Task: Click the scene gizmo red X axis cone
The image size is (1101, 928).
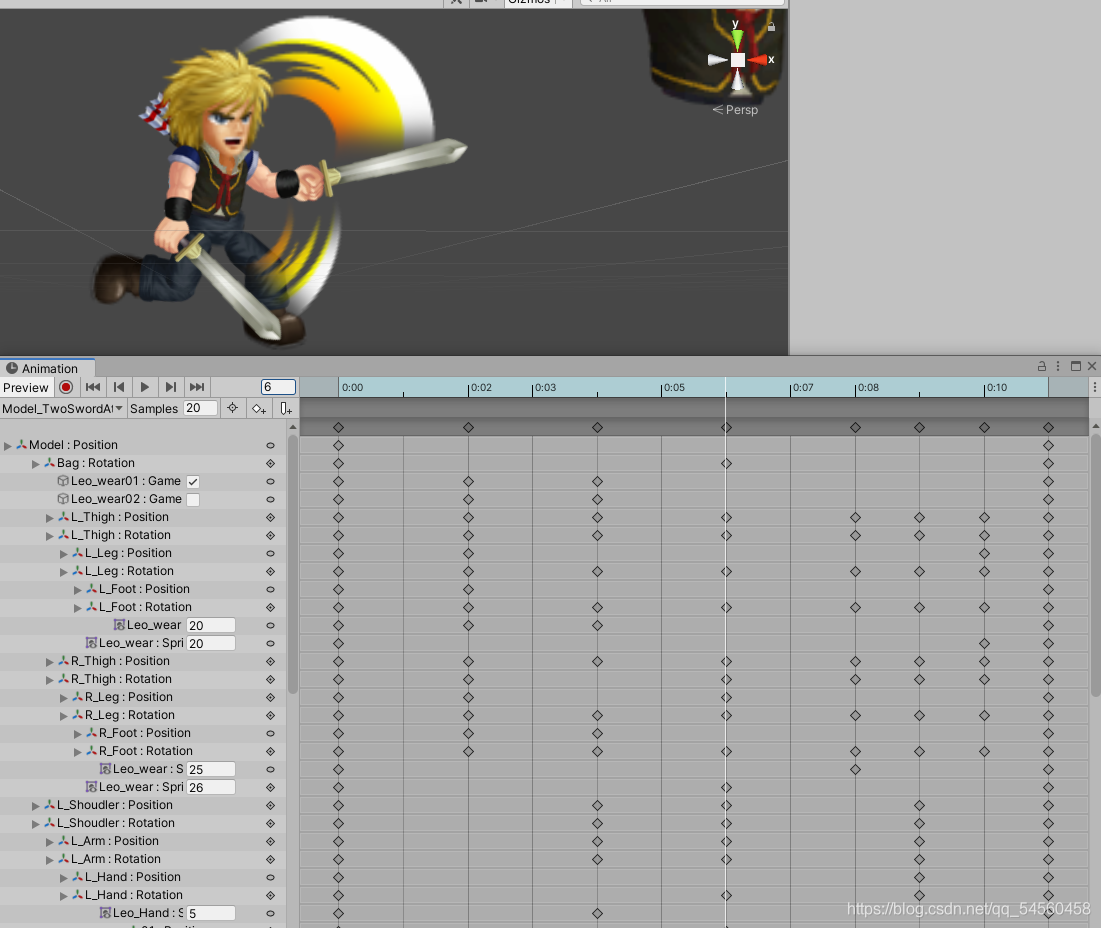Action: pos(757,60)
